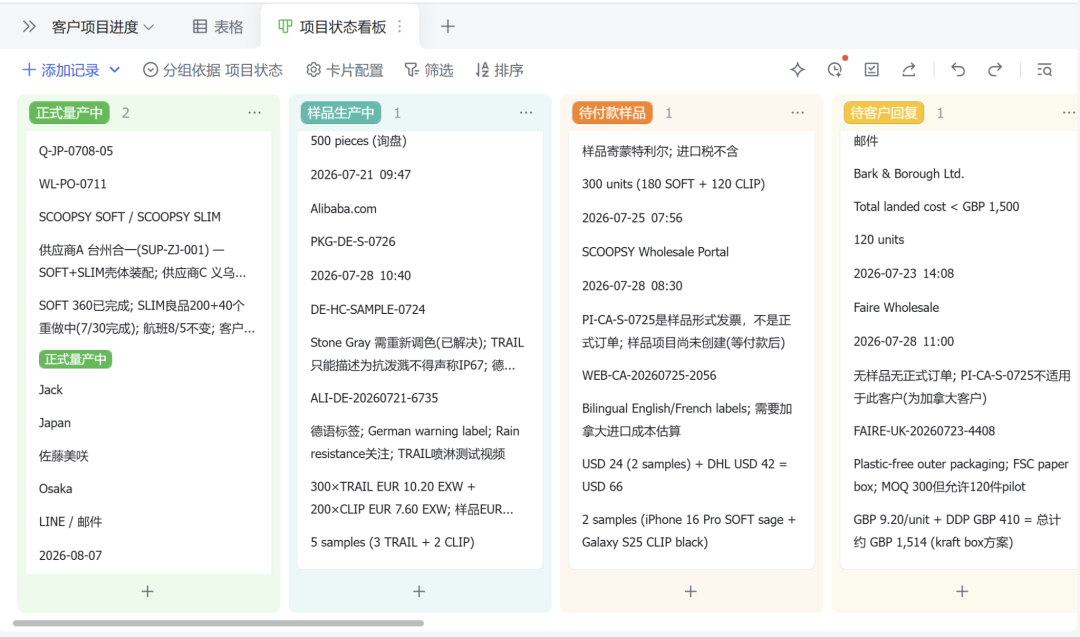Add a card to 正式量产中 column
This screenshot has height=637, width=1080.
tap(147, 592)
